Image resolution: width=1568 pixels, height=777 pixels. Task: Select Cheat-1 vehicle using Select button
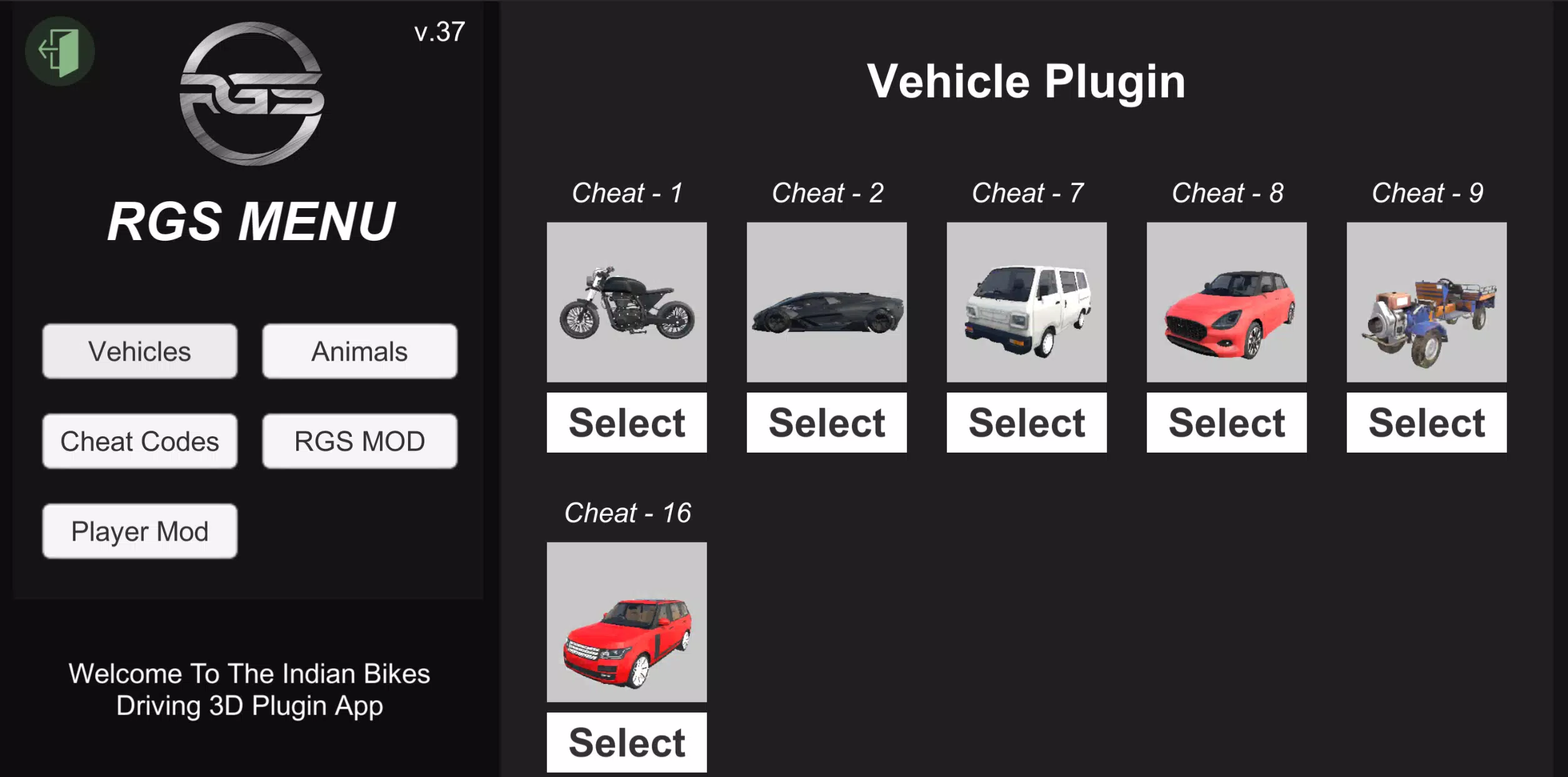coord(626,422)
